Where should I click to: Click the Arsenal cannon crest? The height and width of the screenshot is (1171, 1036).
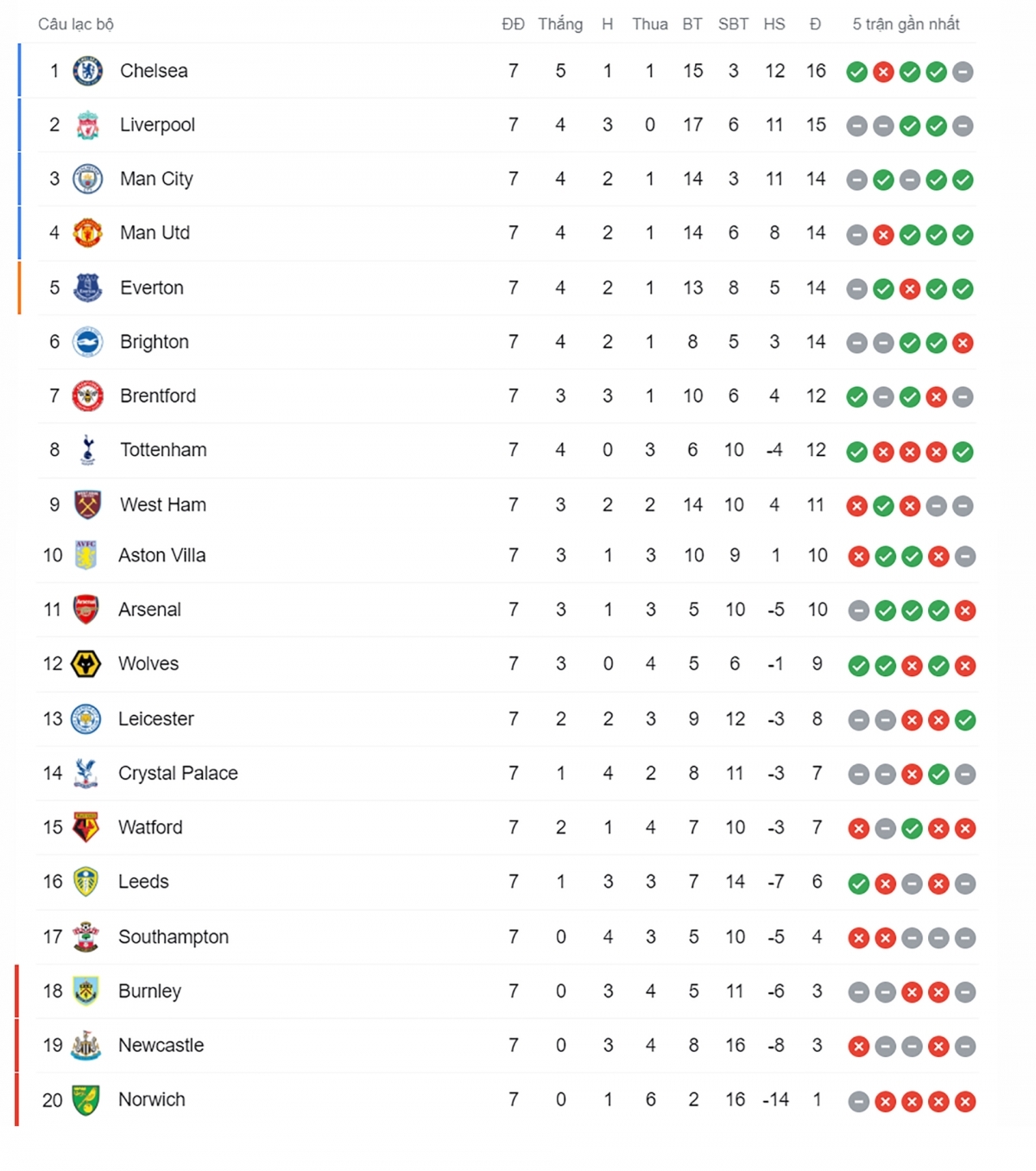[85, 610]
